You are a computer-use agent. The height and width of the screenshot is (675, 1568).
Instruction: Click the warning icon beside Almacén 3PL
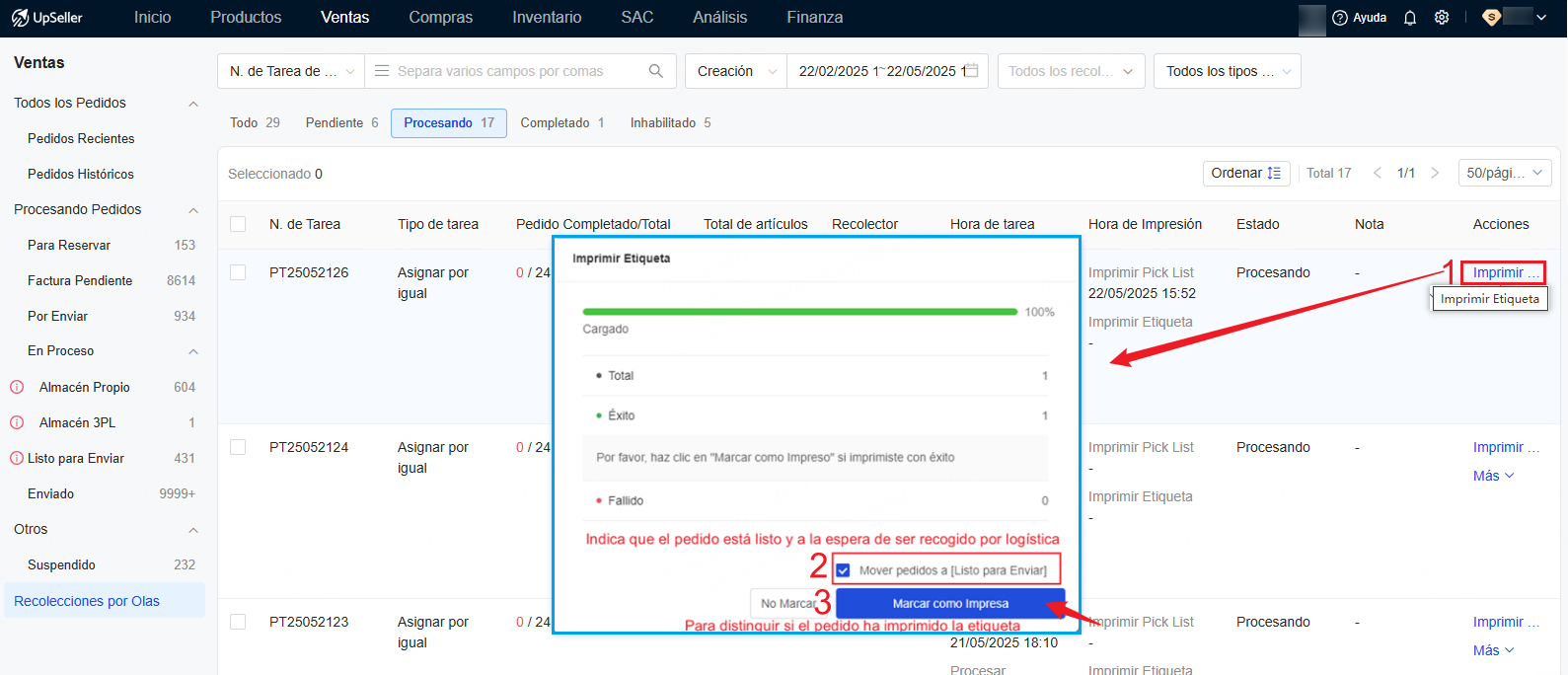pyautogui.click(x=17, y=422)
